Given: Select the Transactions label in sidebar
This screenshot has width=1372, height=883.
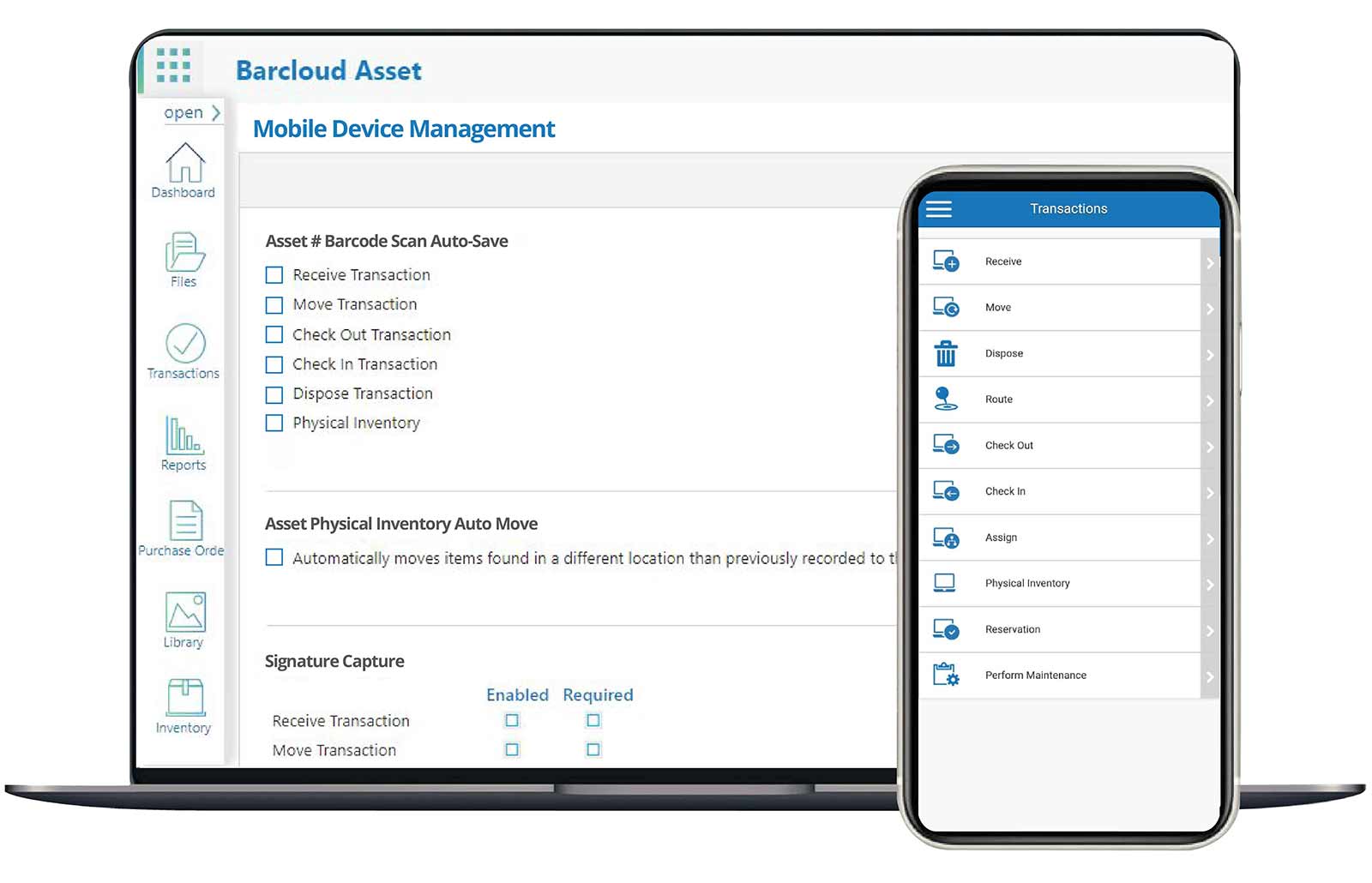Looking at the screenshot, I should [184, 374].
